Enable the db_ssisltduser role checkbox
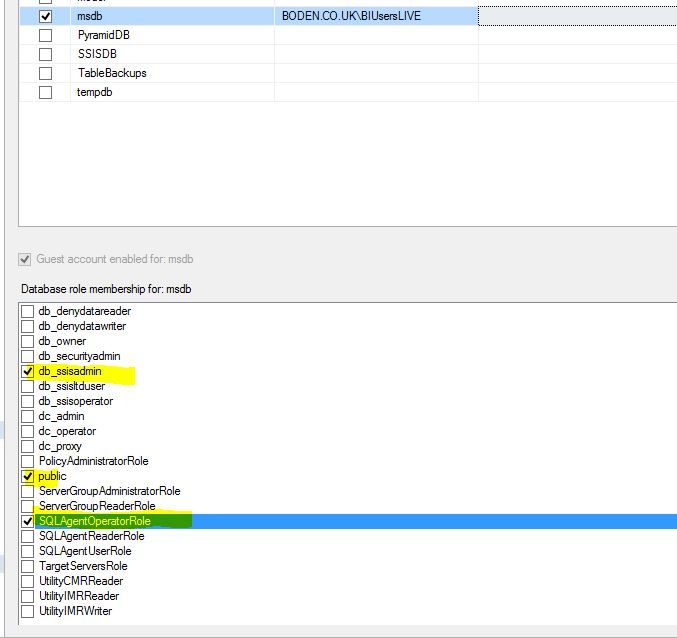The width and height of the screenshot is (677, 638). coord(28,386)
